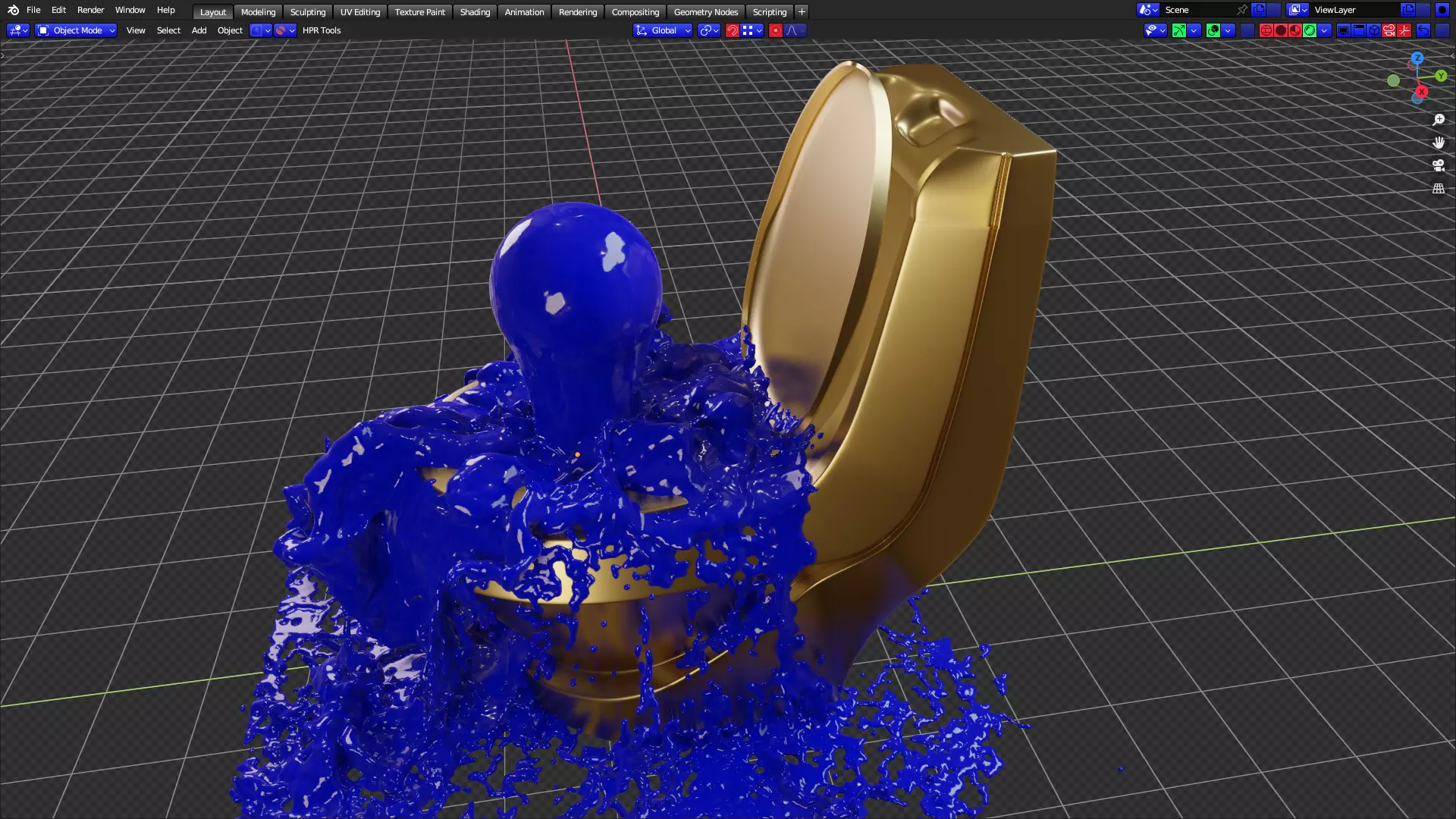Toggle viewport overlays display

point(1213,30)
